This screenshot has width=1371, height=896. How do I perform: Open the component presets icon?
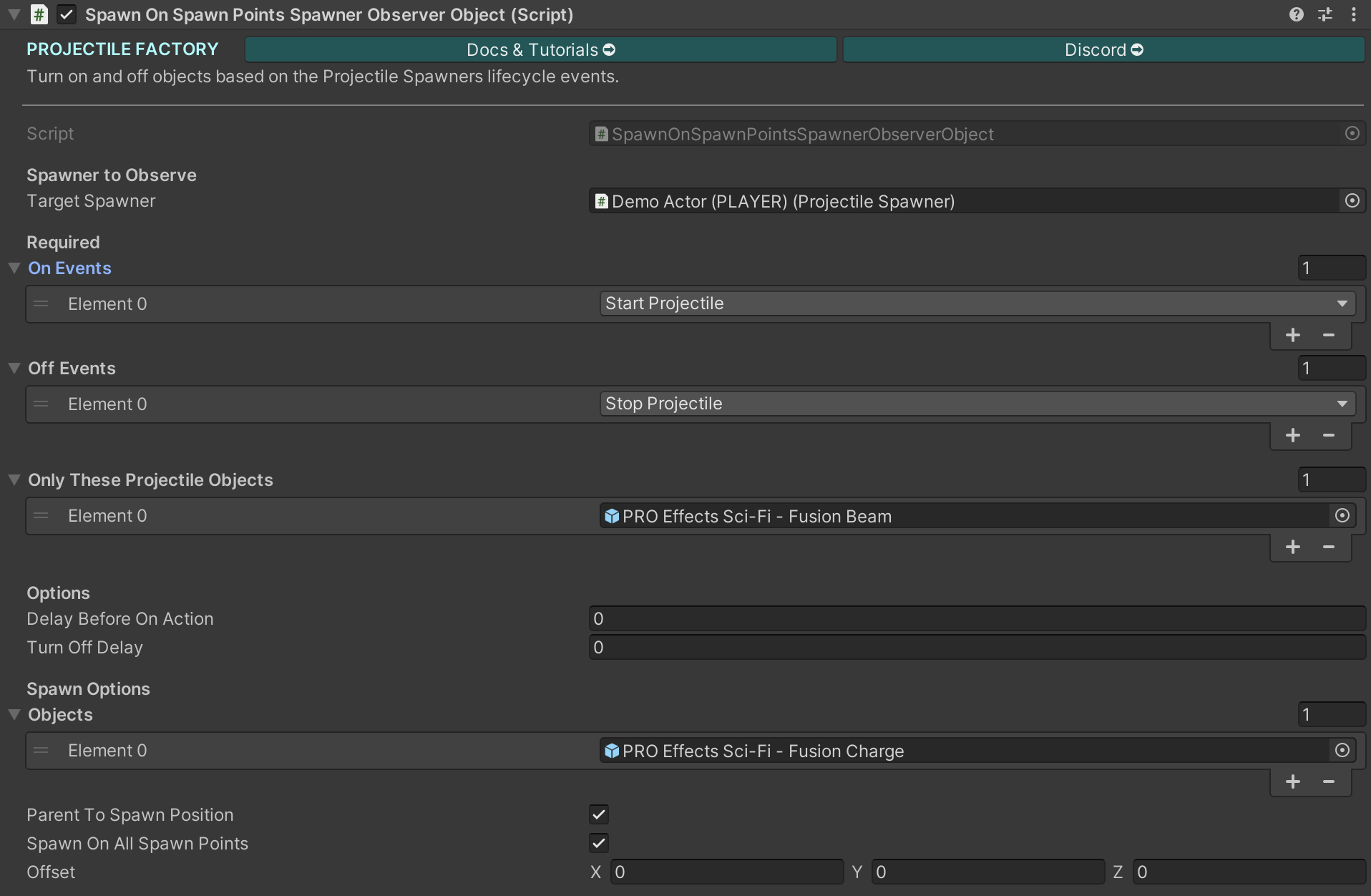click(x=1325, y=14)
